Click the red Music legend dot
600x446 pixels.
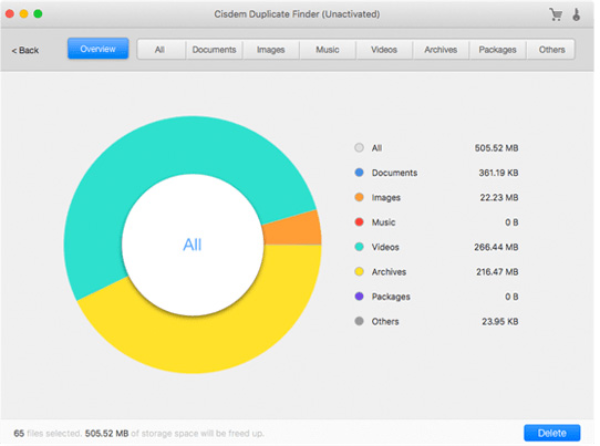(358, 222)
